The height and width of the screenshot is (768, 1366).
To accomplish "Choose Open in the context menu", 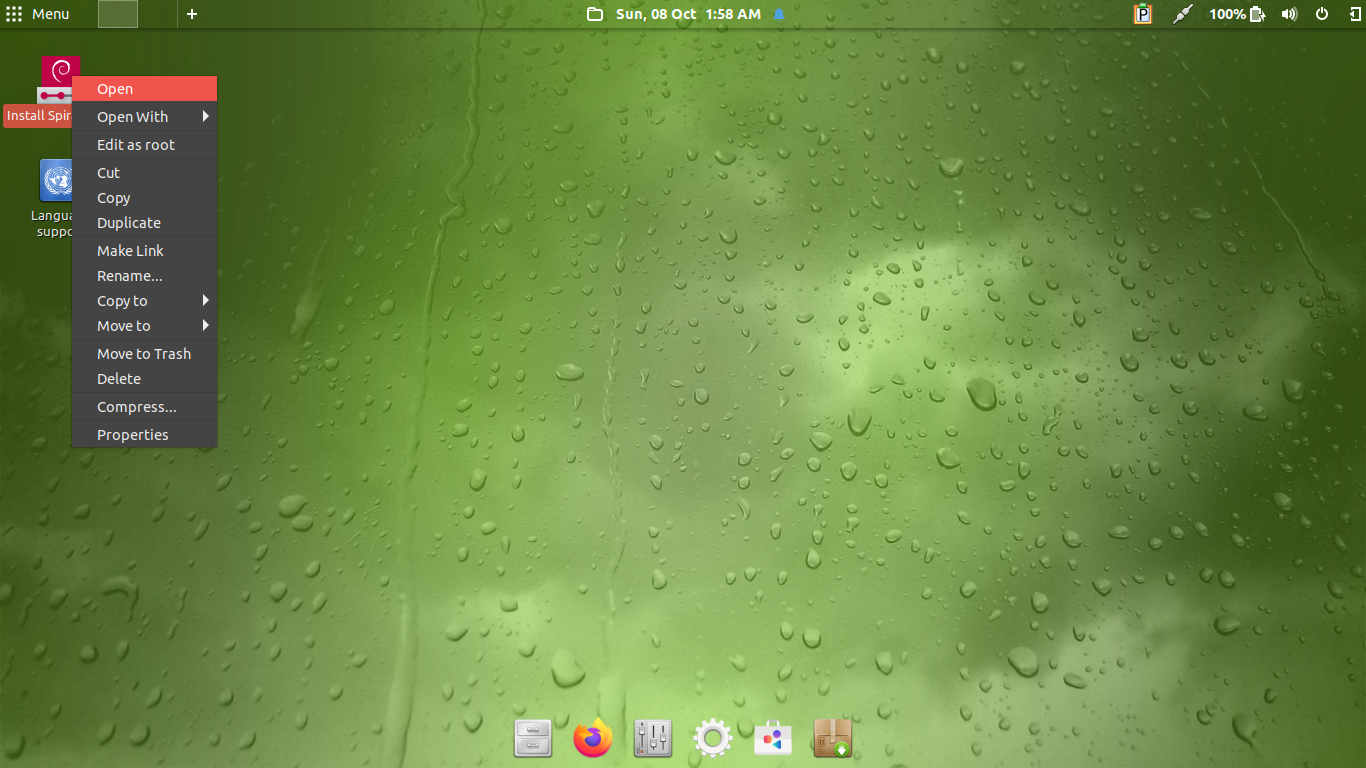I will click(144, 89).
